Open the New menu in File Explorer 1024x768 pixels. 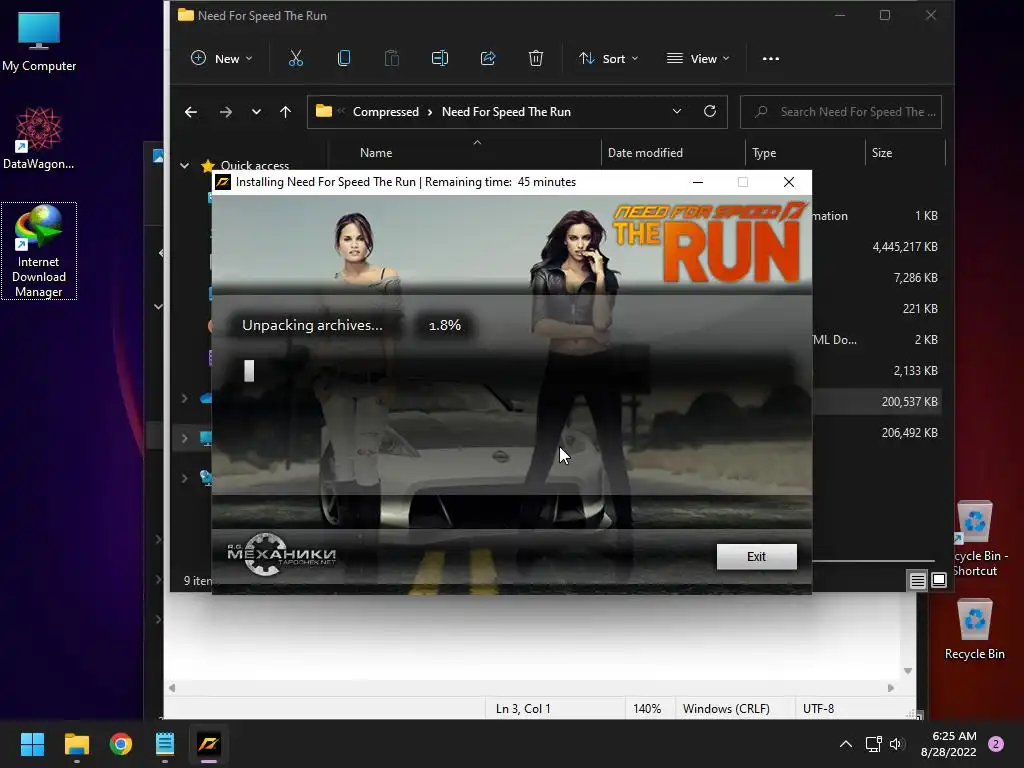click(221, 59)
